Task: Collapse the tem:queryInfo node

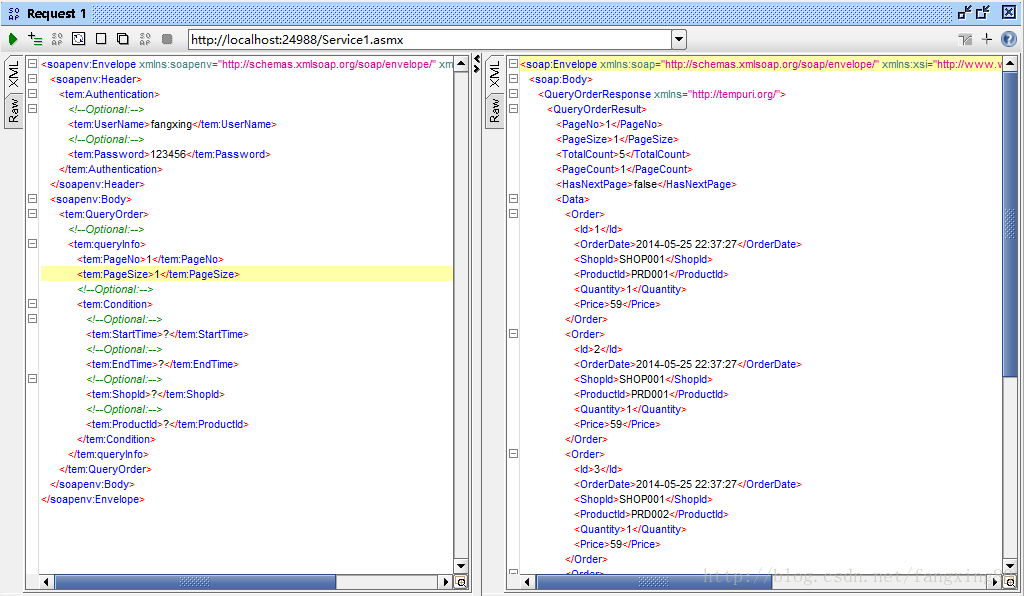Action: coord(32,243)
